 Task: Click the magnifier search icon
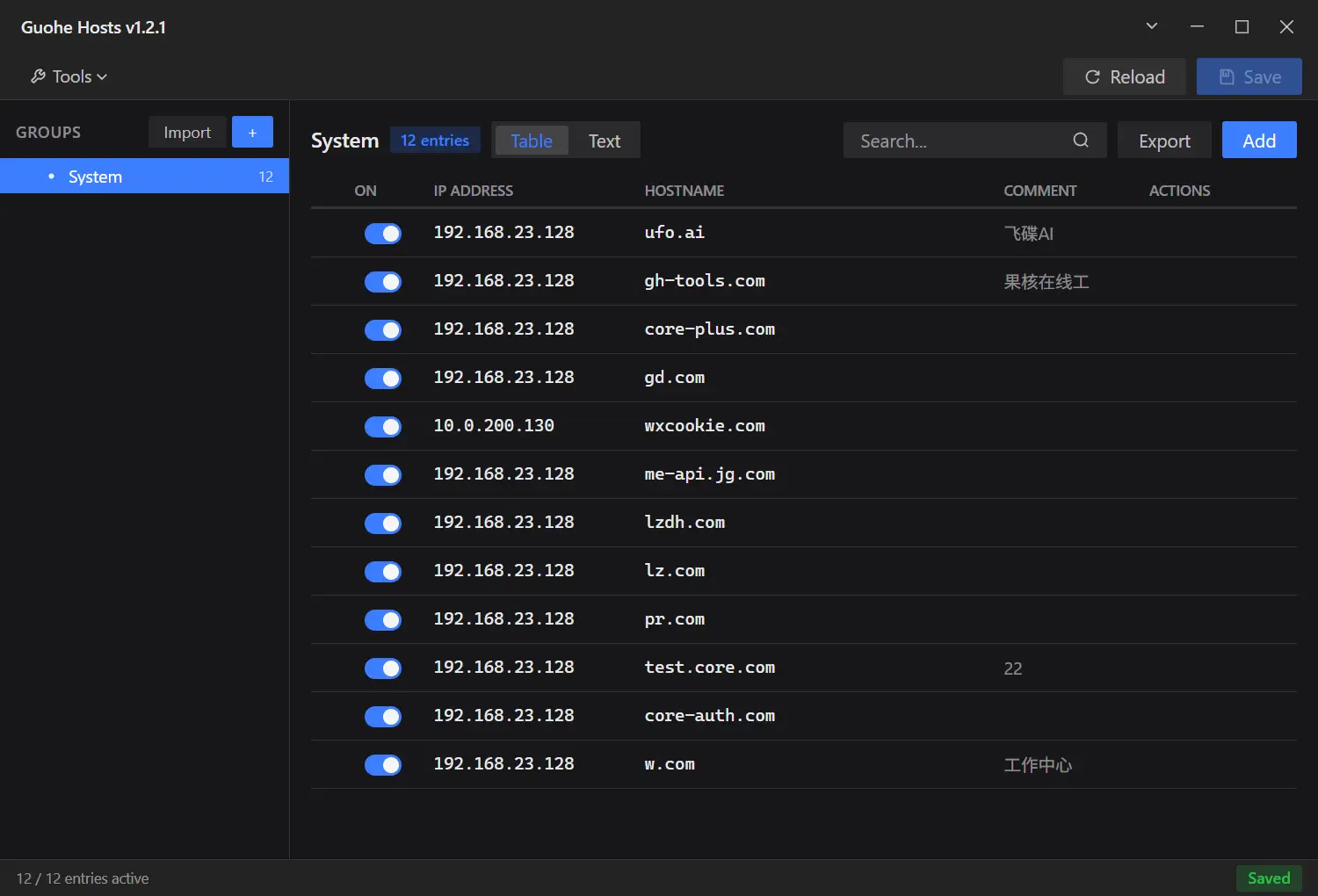click(1081, 141)
